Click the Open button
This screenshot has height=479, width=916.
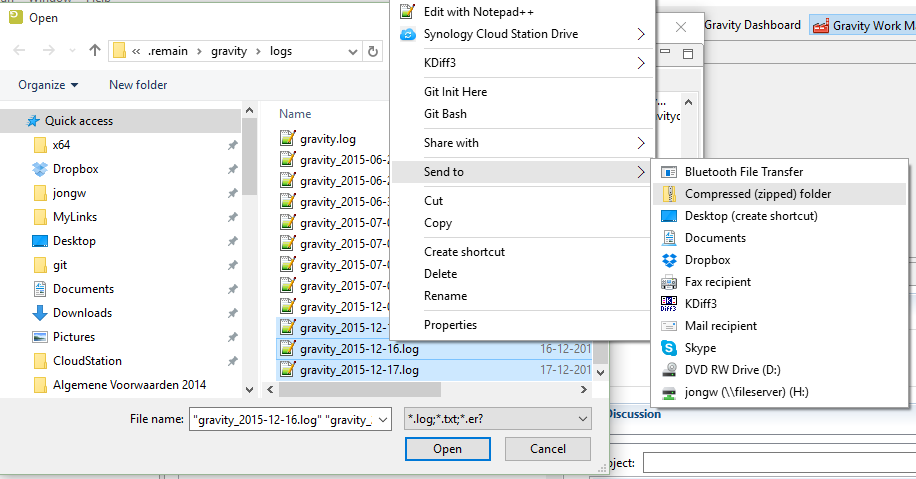pos(447,449)
